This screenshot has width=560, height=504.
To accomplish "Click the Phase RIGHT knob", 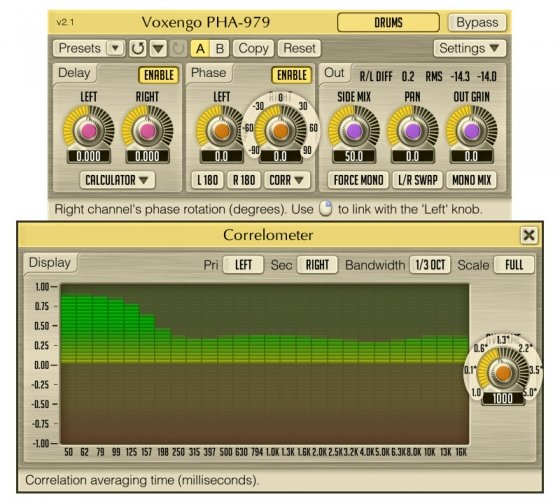I will [281, 131].
